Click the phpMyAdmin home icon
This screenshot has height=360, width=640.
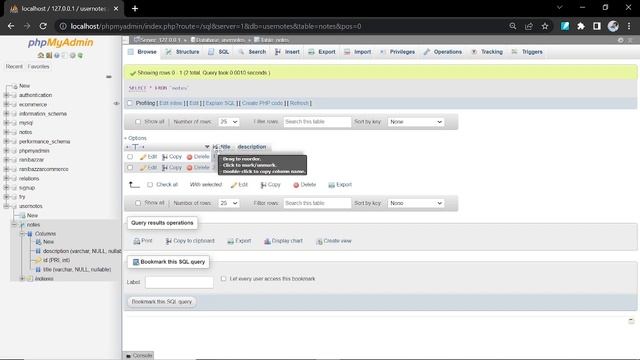pyautogui.click(x=40, y=55)
